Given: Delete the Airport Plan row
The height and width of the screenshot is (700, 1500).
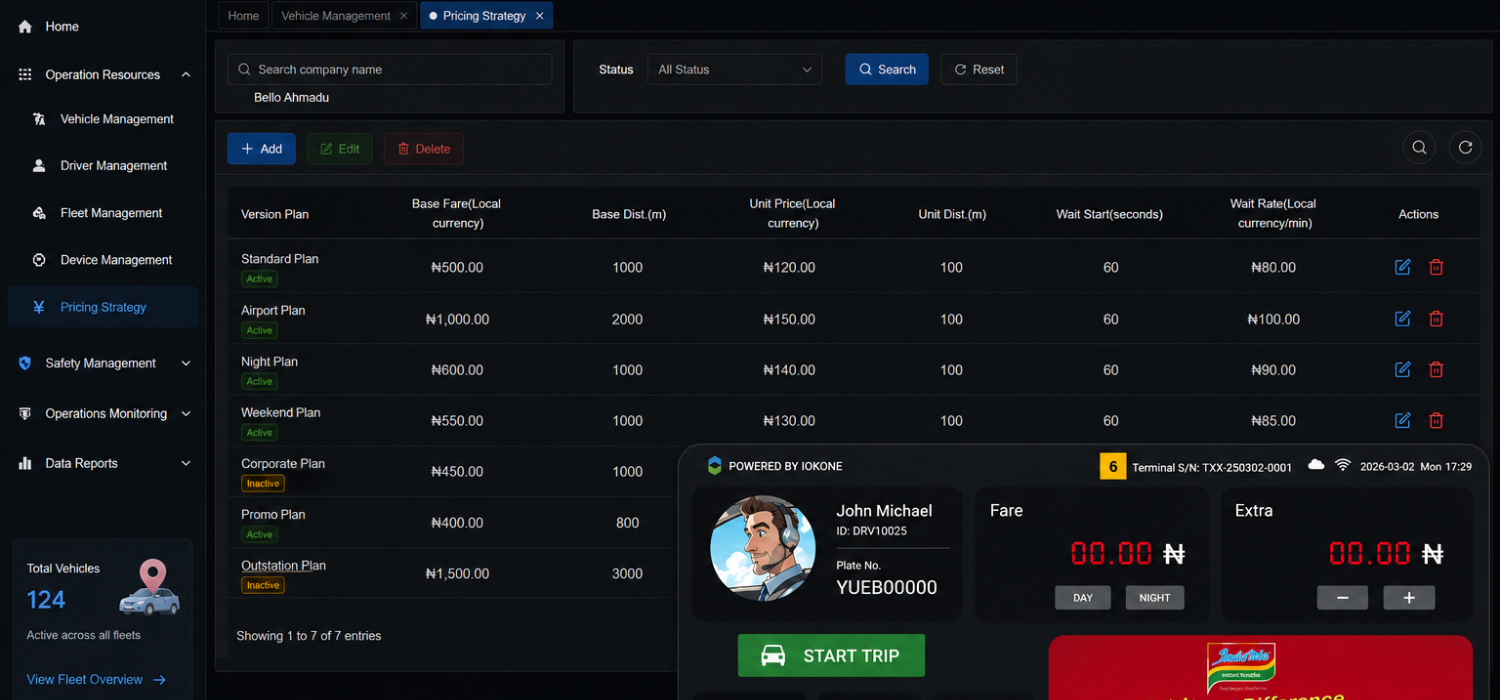Looking at the screenshot, I should click(x=1436, y=318).
